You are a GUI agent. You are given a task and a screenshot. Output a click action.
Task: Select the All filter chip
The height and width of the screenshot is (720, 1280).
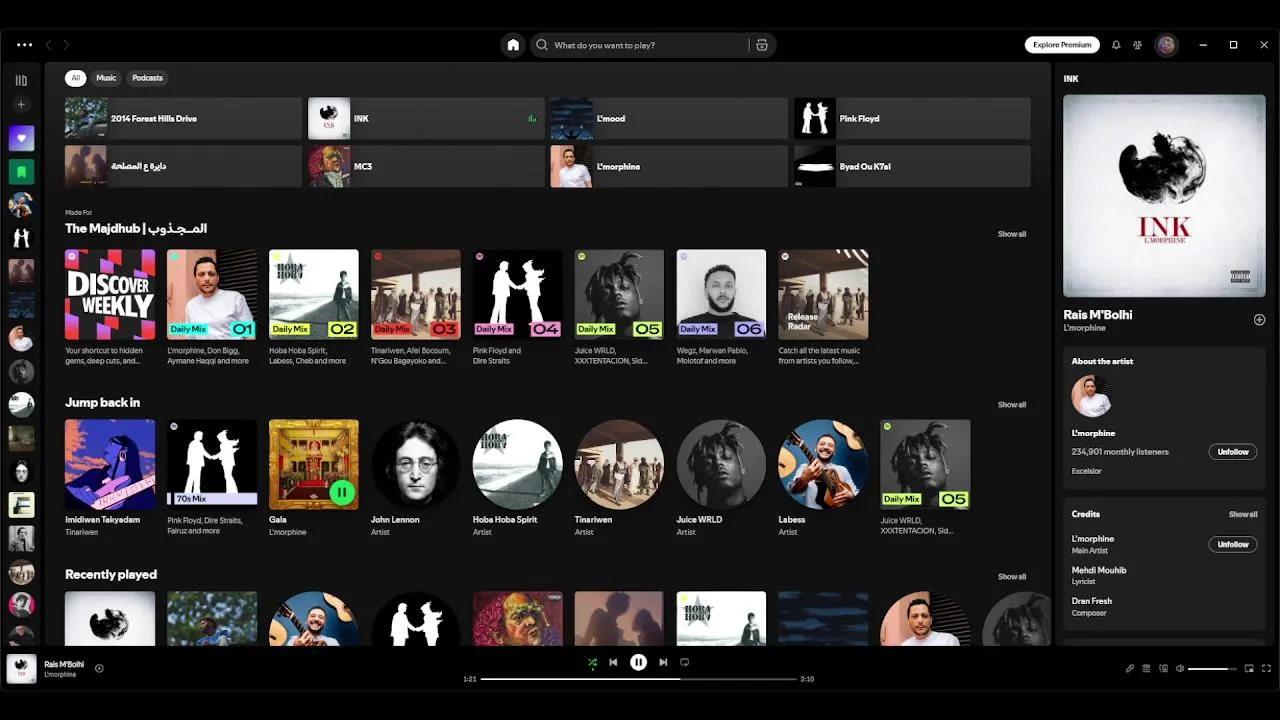[x=75, y=78]
